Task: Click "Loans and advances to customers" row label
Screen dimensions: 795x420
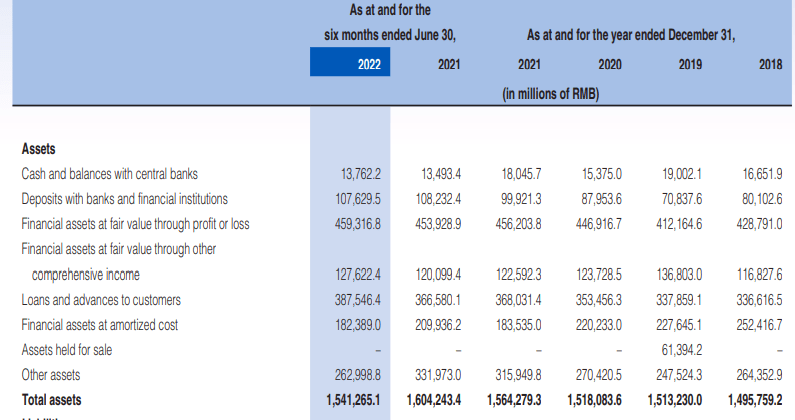Action: click(x=102, y=299)
